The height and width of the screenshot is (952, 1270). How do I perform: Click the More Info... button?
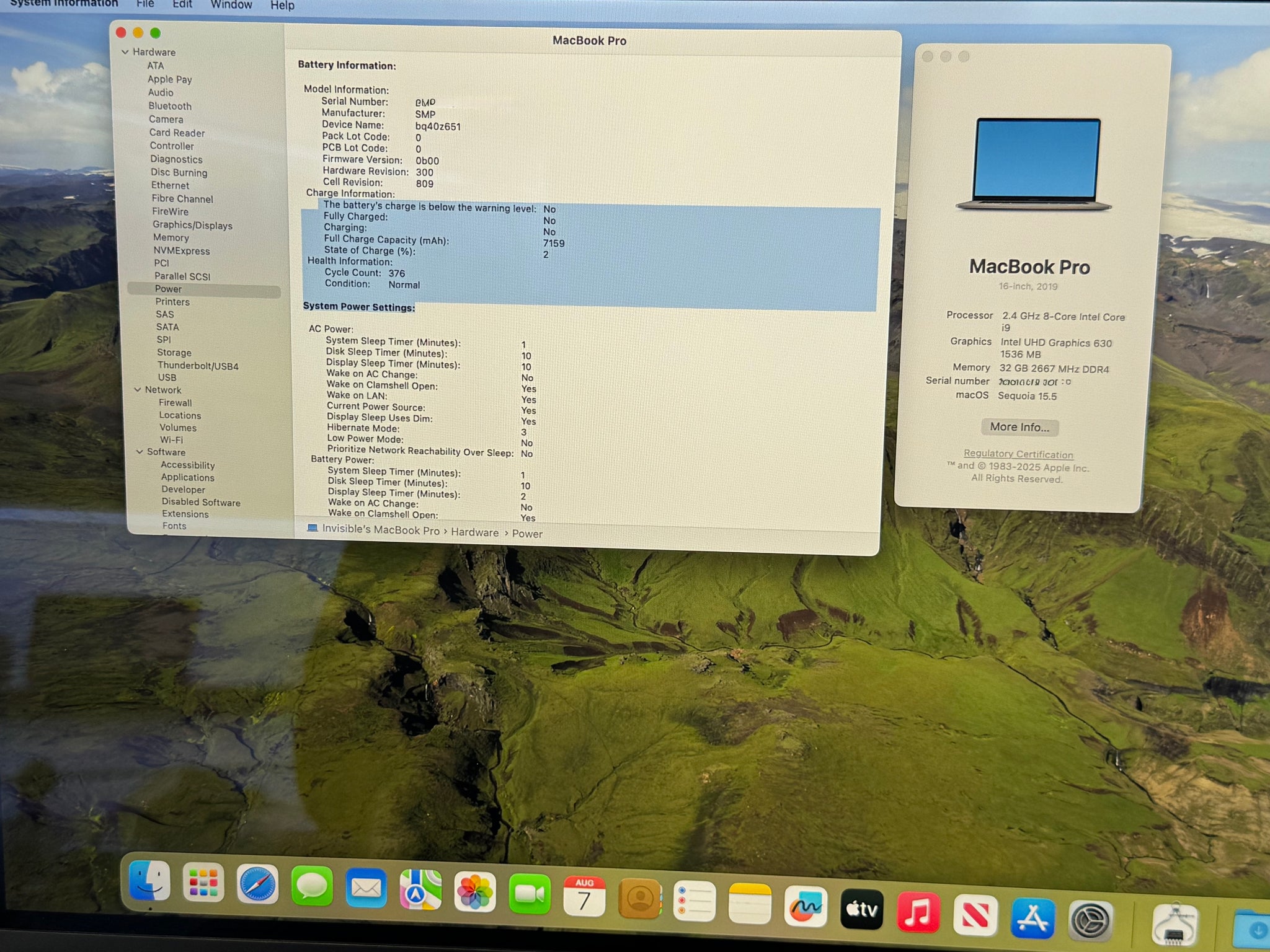(1019, 427)
